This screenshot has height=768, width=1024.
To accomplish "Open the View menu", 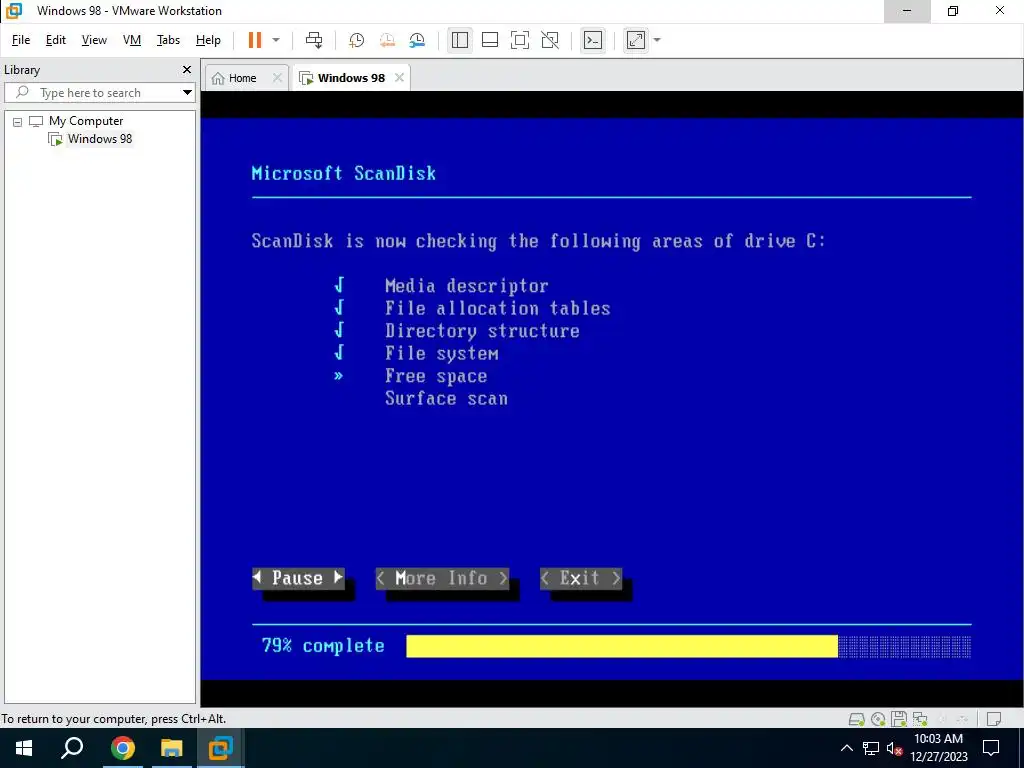I will [x=94, y=40].
